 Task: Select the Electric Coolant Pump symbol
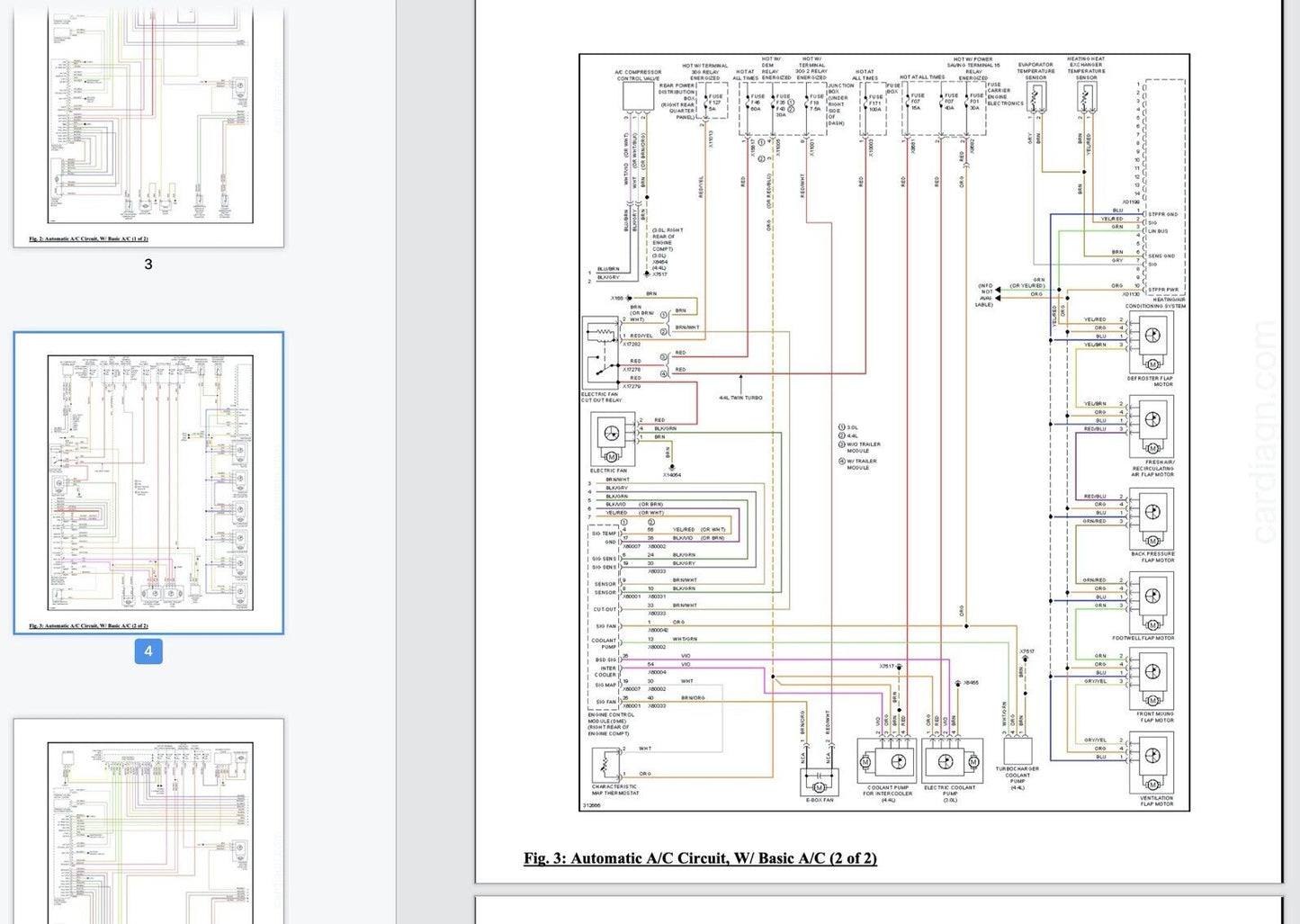pyautogui.click(x=953, y=761)
